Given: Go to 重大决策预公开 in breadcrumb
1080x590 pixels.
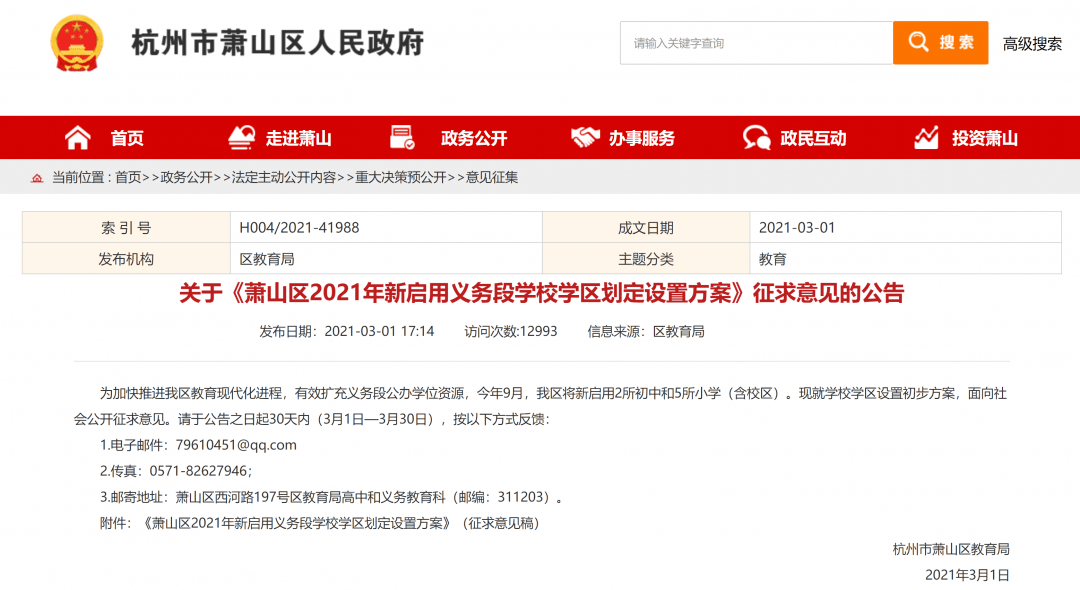Looking at the screenshot, I should (x=401, y=178).
